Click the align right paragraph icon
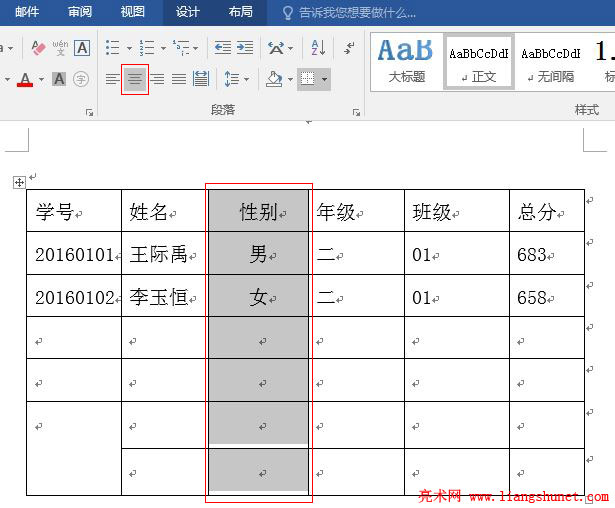 [157, 79]
